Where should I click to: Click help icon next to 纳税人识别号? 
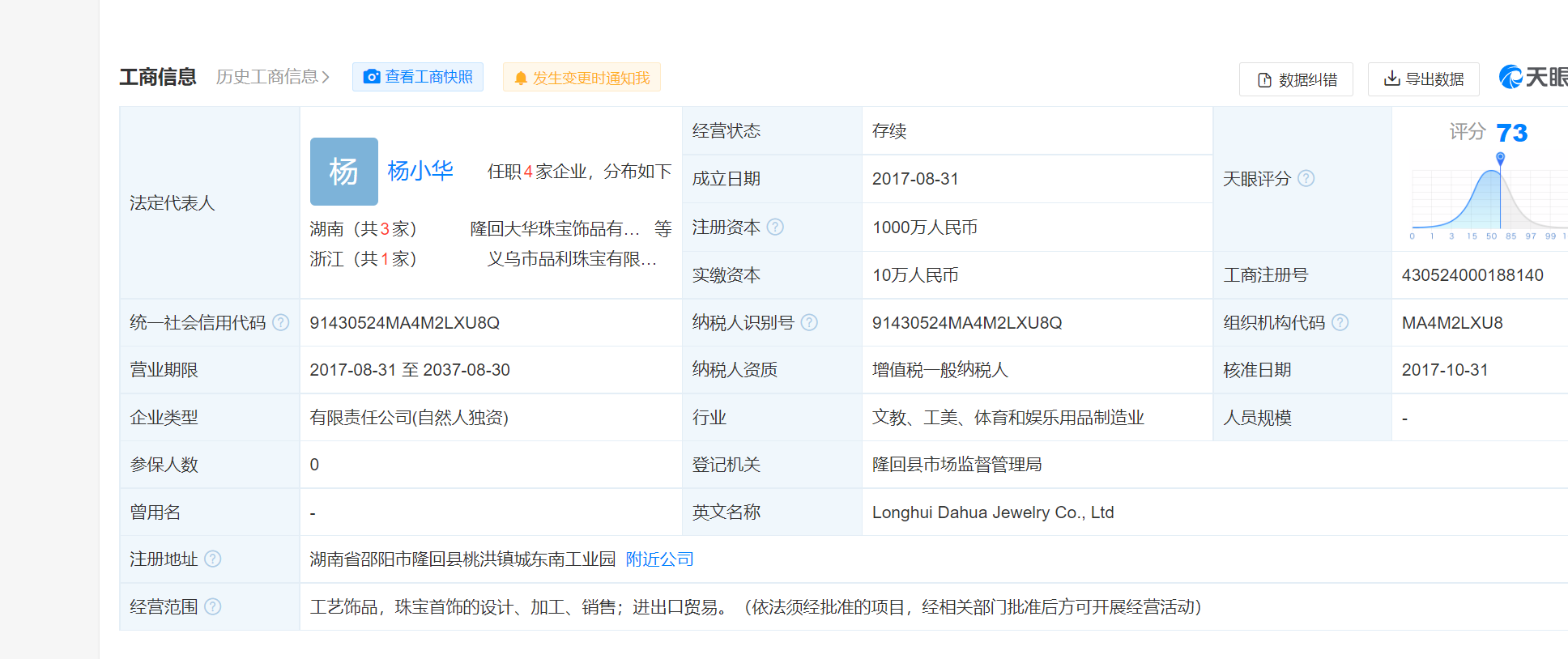[x=809, y=322]
